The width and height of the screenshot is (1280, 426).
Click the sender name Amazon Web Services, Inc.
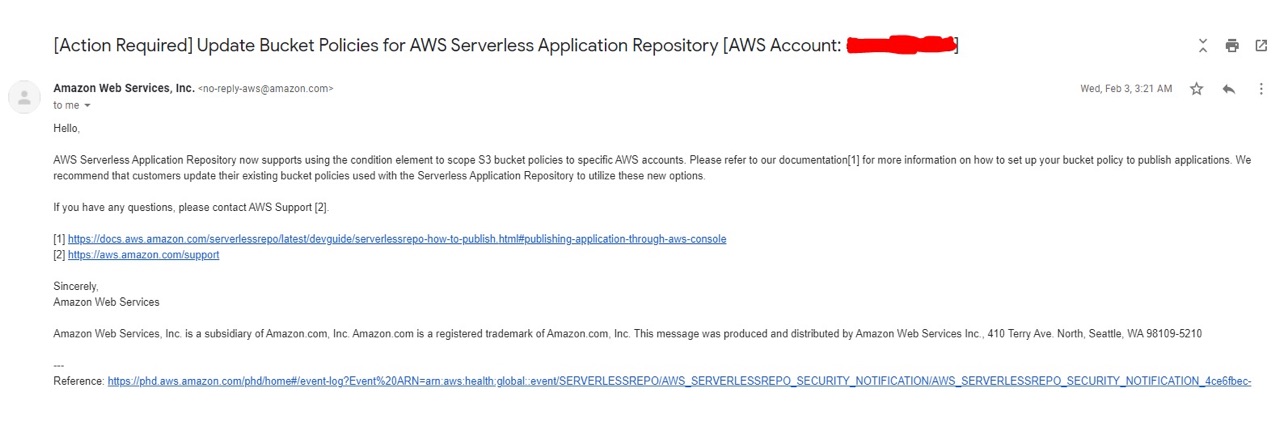124,88
